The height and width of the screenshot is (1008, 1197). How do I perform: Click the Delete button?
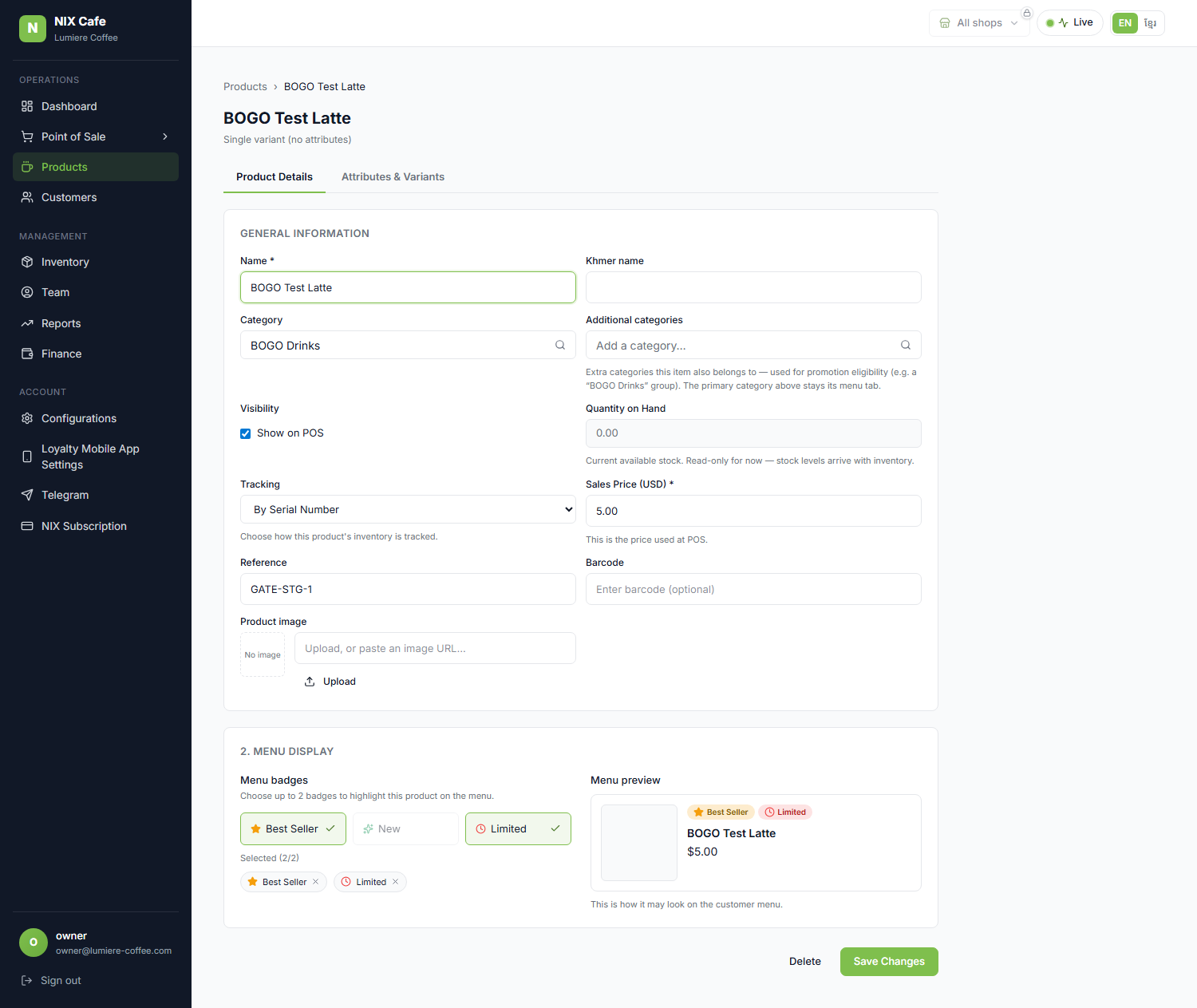[805, 962]
